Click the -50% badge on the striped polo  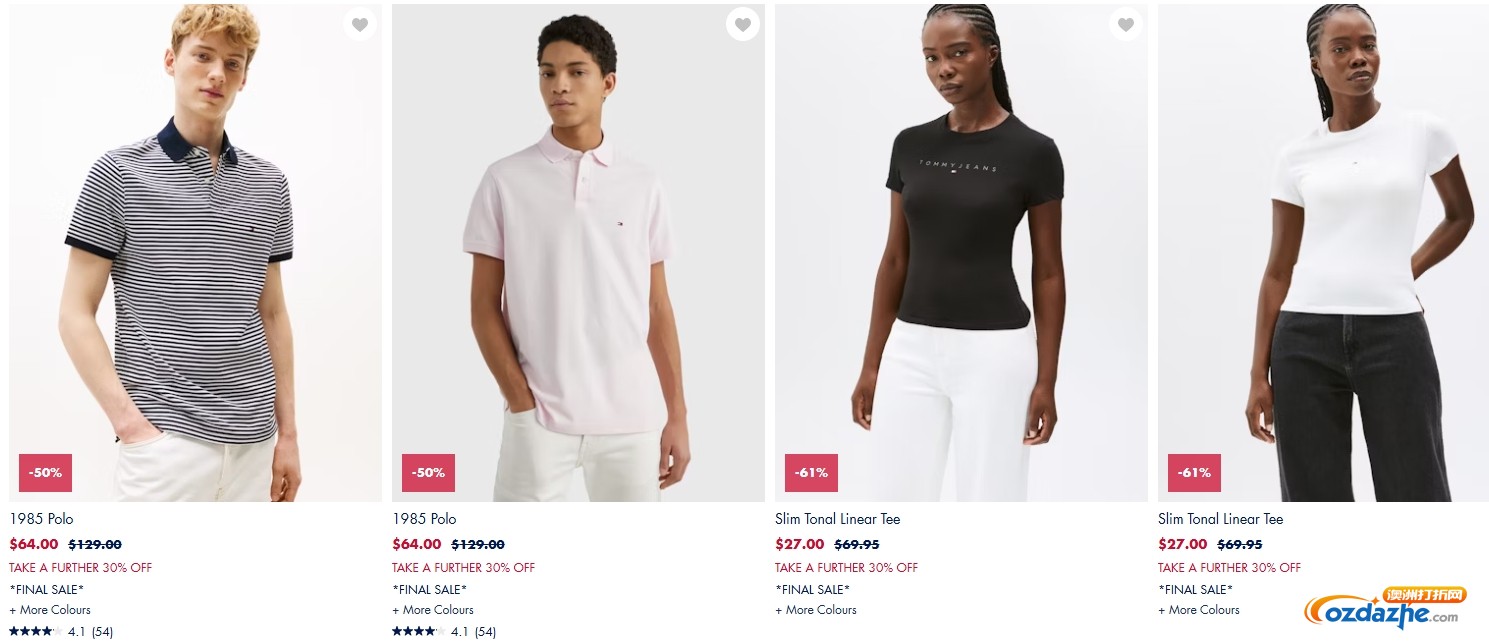click(45, 473)
